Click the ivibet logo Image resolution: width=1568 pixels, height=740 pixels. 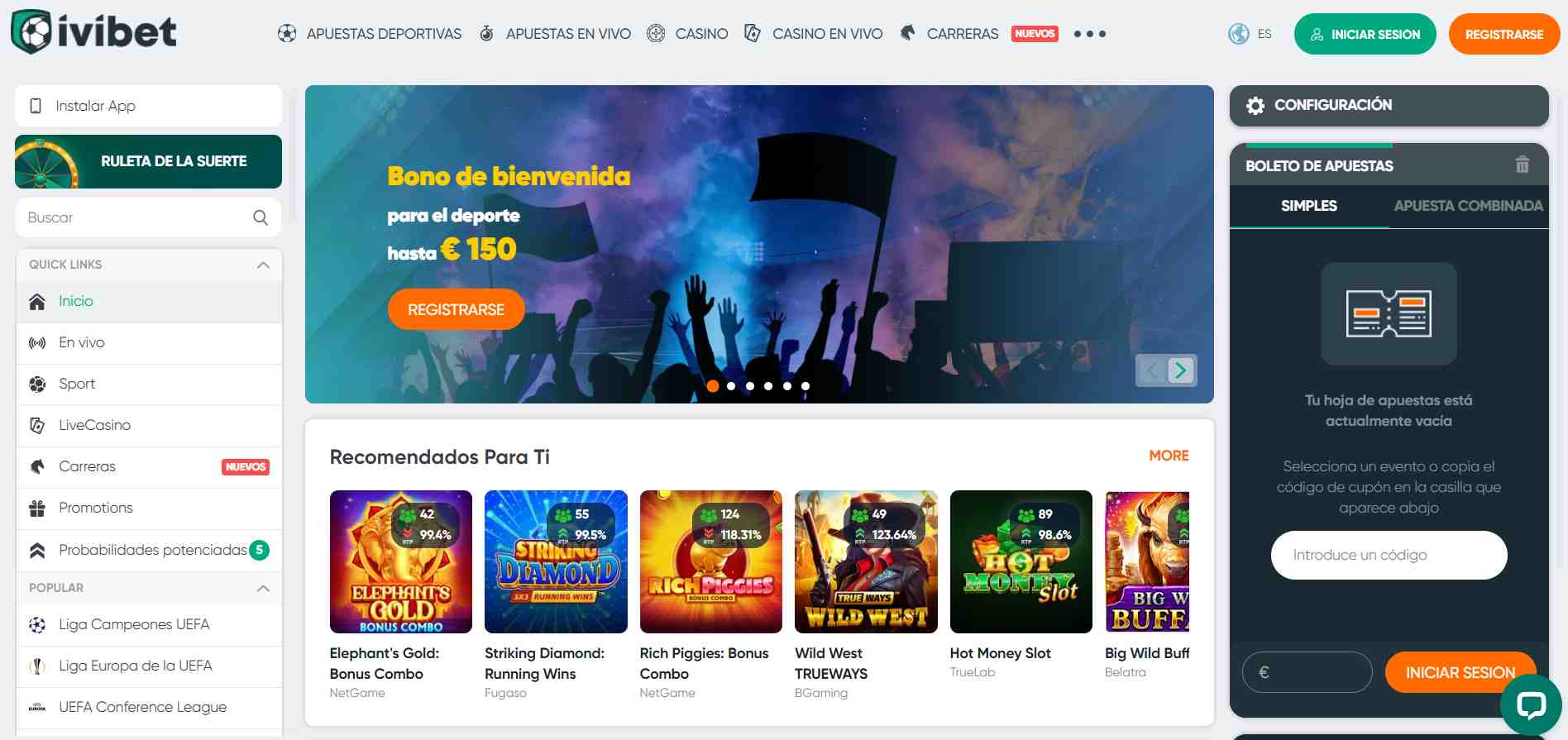coord(93,32)
